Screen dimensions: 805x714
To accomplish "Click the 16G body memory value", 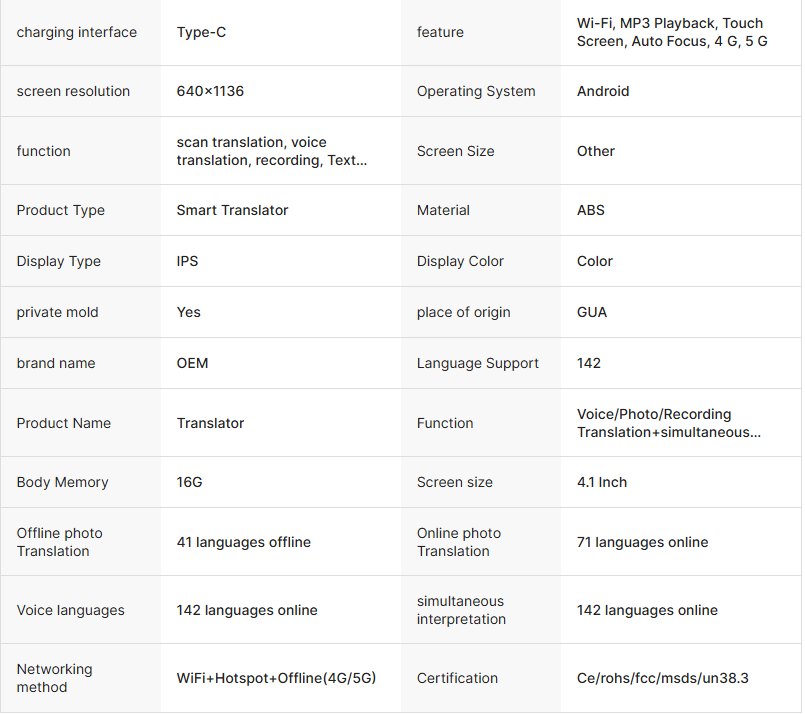I will 189,482.
